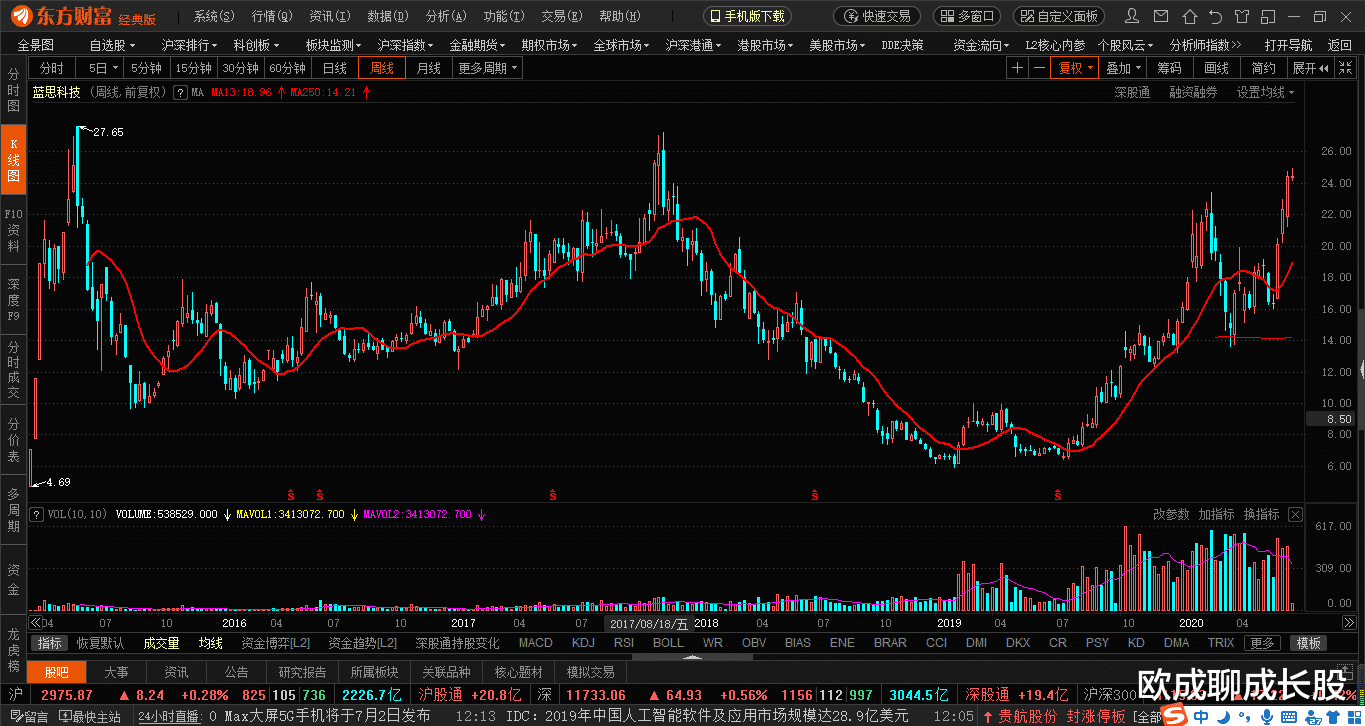Toggle 筹码 chip distribution
Viewport: 1365px width, 726px height.
1169,68
